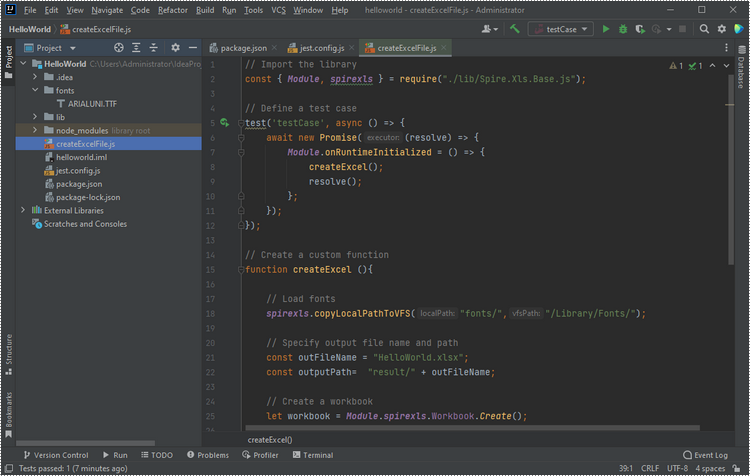Open the Project view selector dropdown
Image resolution: width=750 pixels, height=476 pixels.
tap(50, 48)
